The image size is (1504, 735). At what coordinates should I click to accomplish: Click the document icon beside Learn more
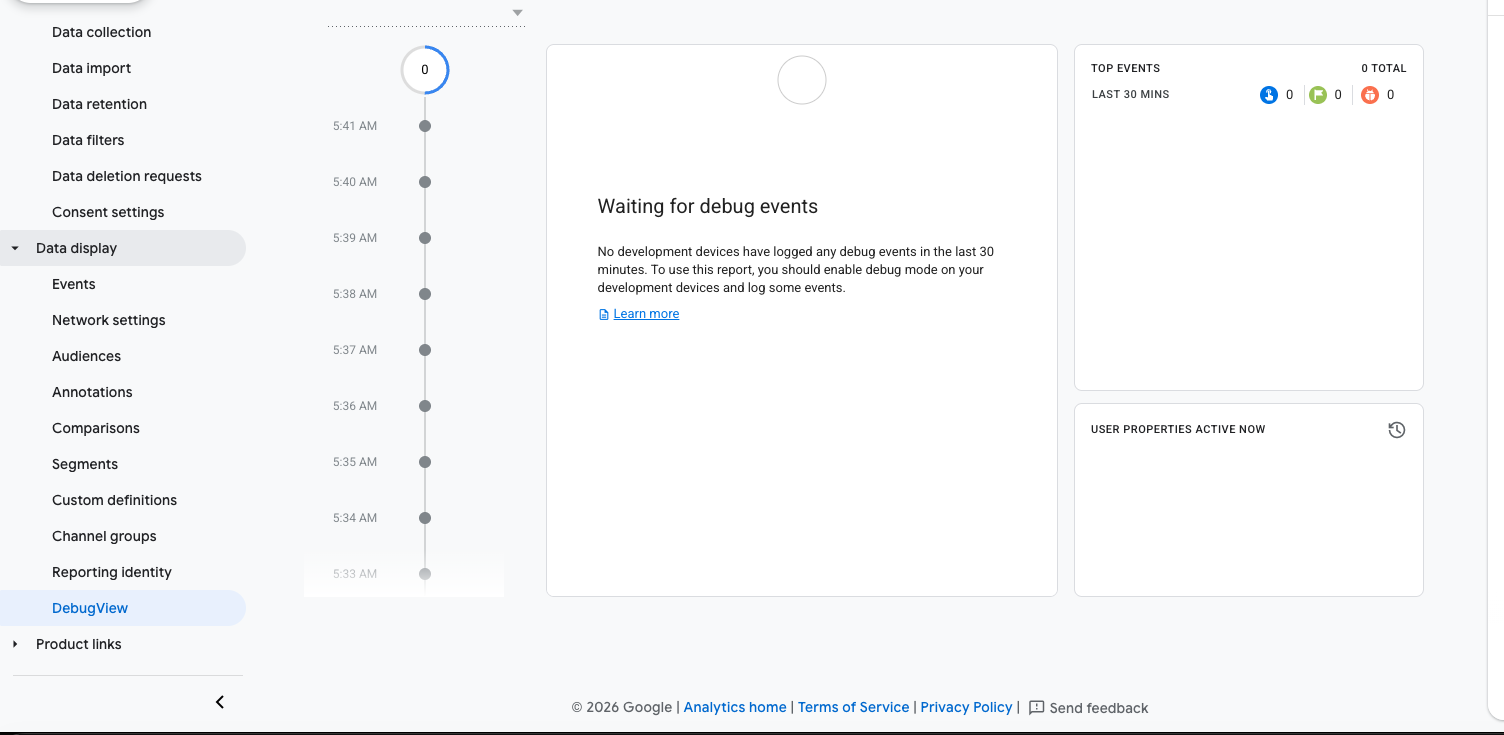click(603, 313)
